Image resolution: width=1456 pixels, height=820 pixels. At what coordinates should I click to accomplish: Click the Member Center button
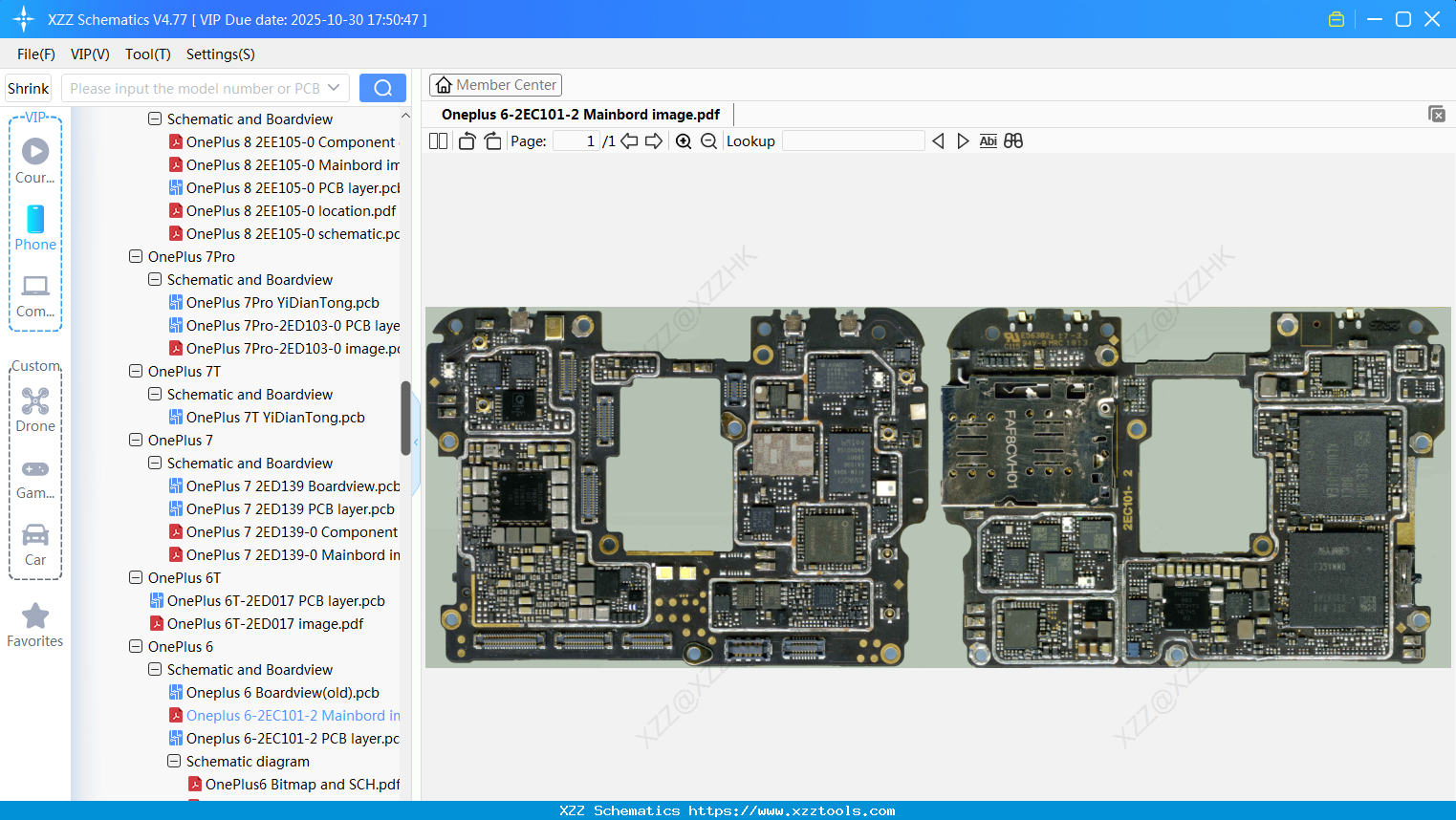[495, 84]
